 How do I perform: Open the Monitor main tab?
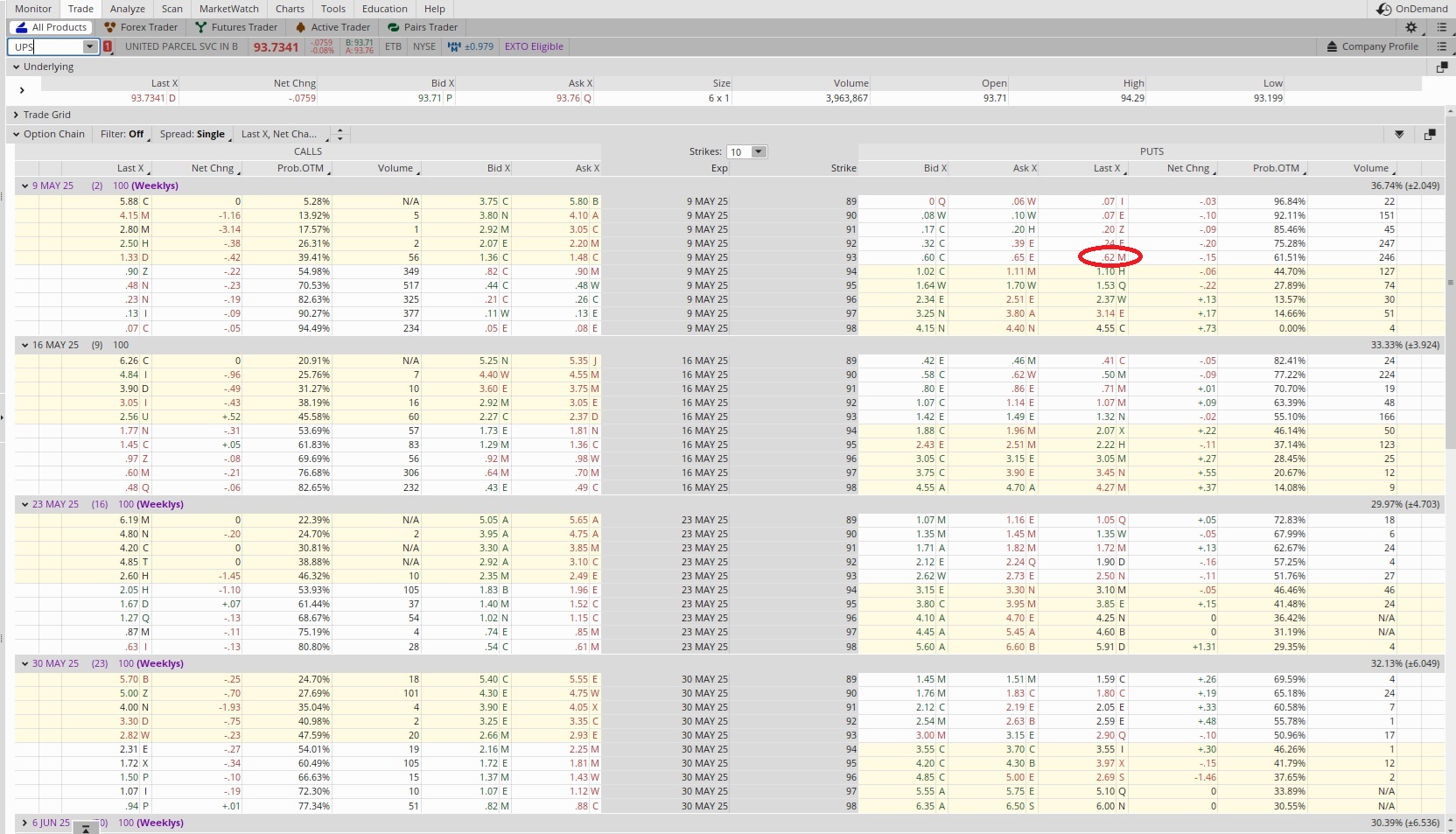click(33, 9)
